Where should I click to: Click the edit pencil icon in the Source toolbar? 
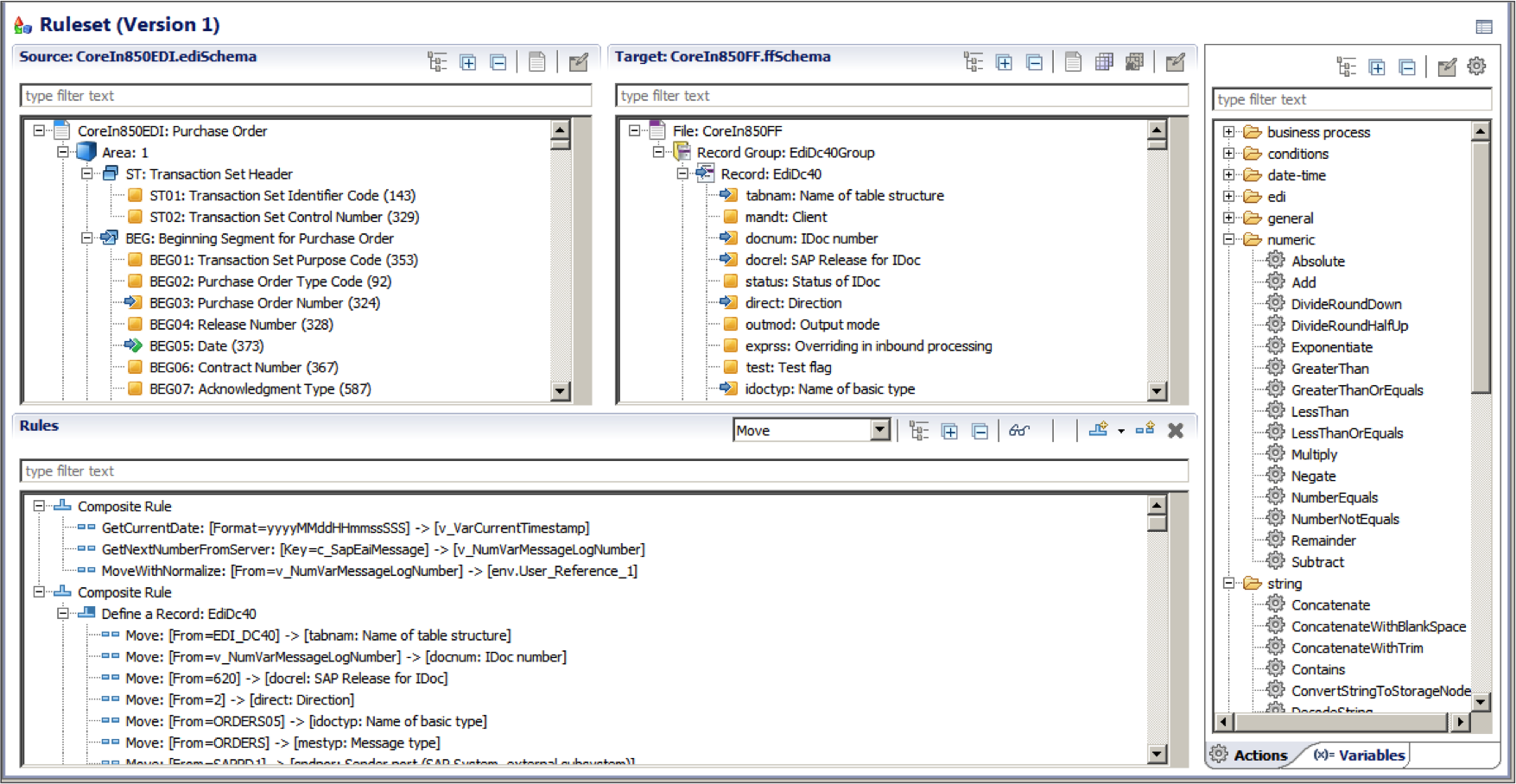click(x=579, y=62)
